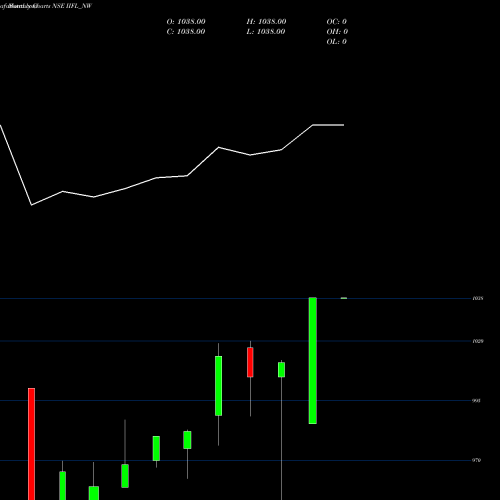Click the 1038 price axis label
The width and height of the screenshot is (500, 500).
[x=478, y=298]
